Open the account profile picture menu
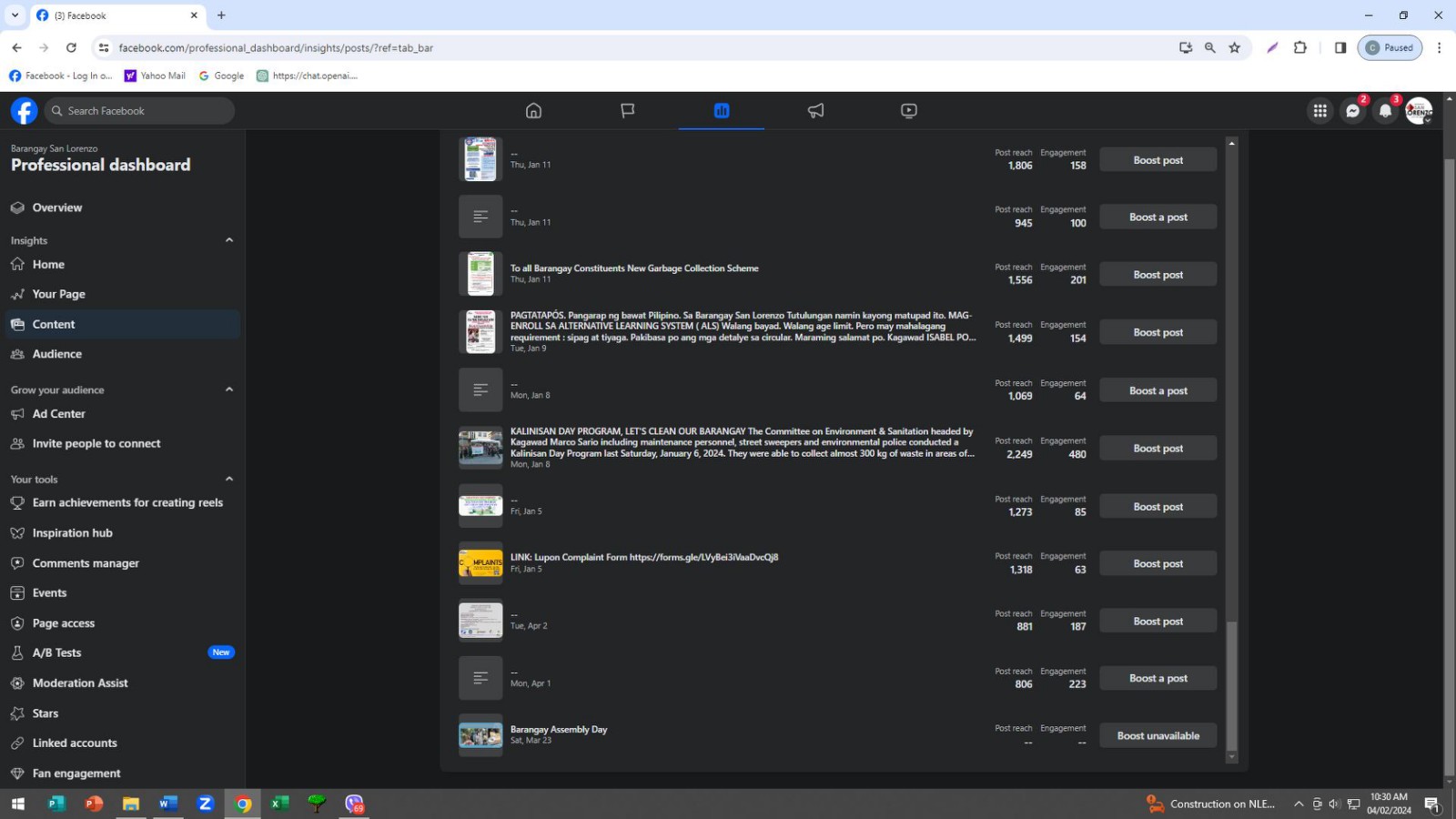 click(x=1419, y=111)
